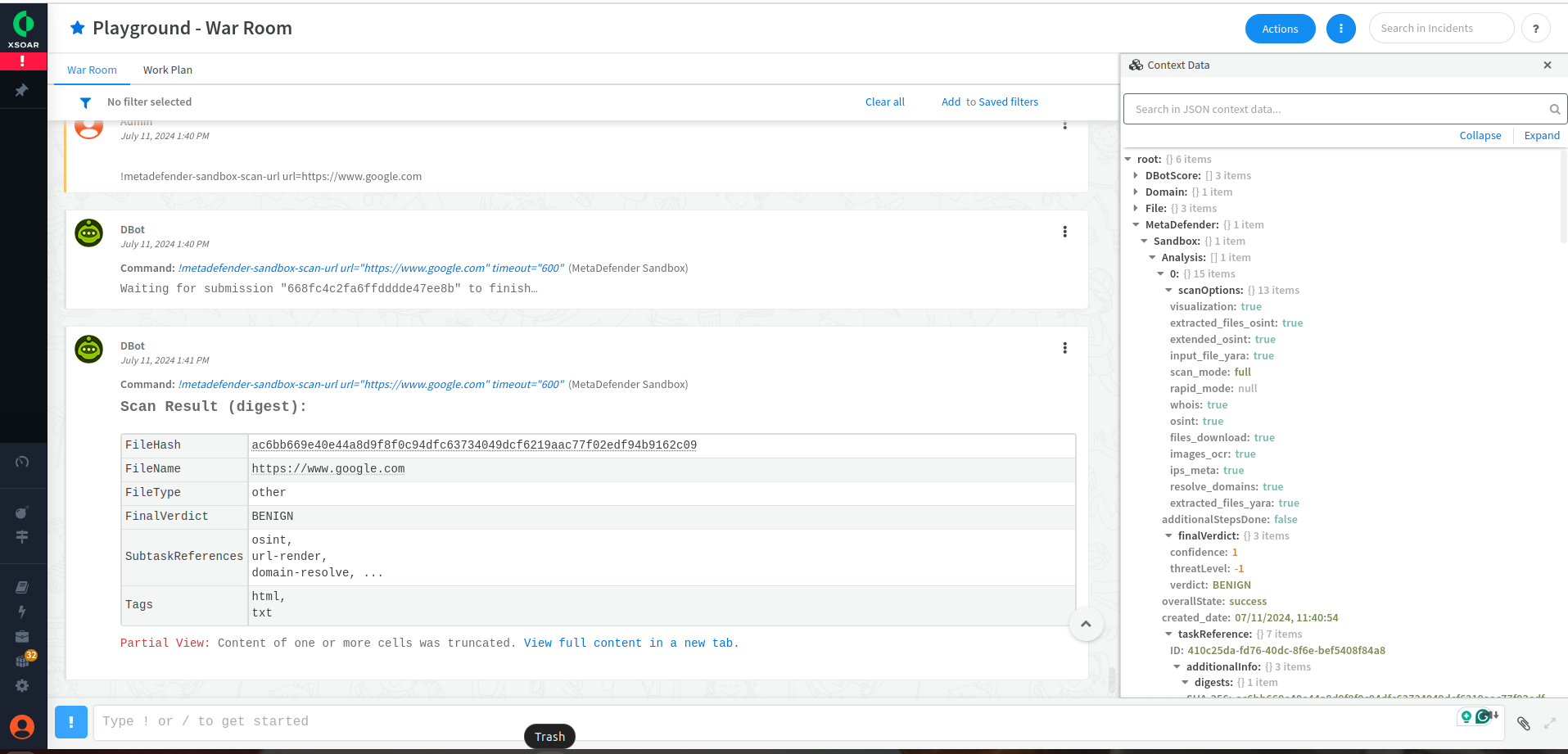
Task: Click the Context Data panel scrollbar
Action: tap(1564, 196)
